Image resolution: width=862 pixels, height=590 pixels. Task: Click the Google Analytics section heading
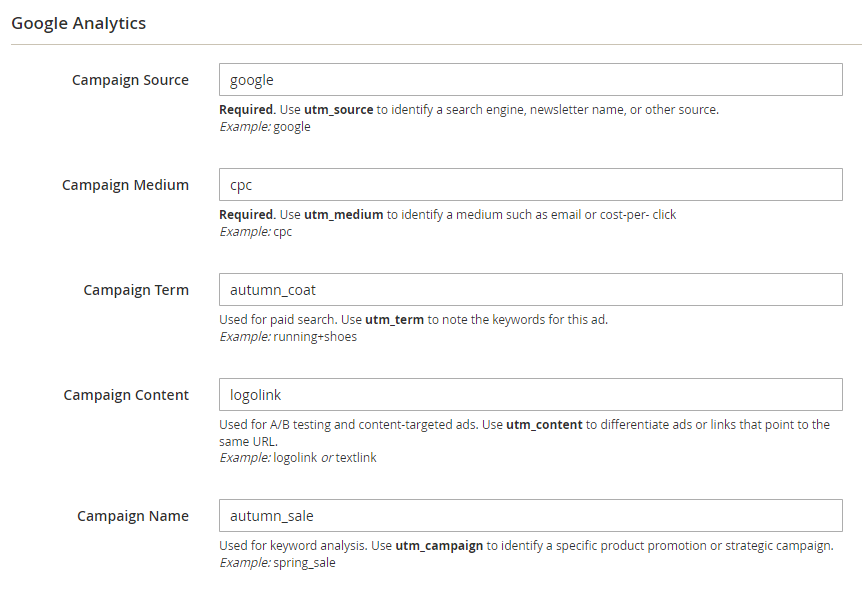(79, 23)
